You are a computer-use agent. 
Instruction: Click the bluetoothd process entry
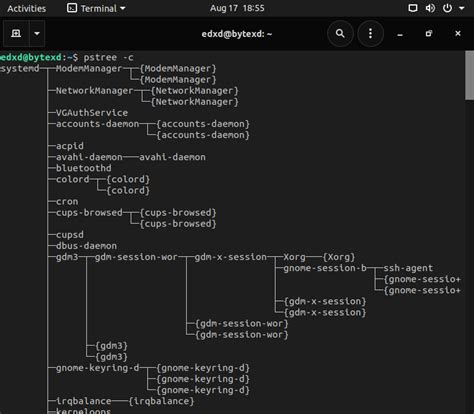point(84,168)
